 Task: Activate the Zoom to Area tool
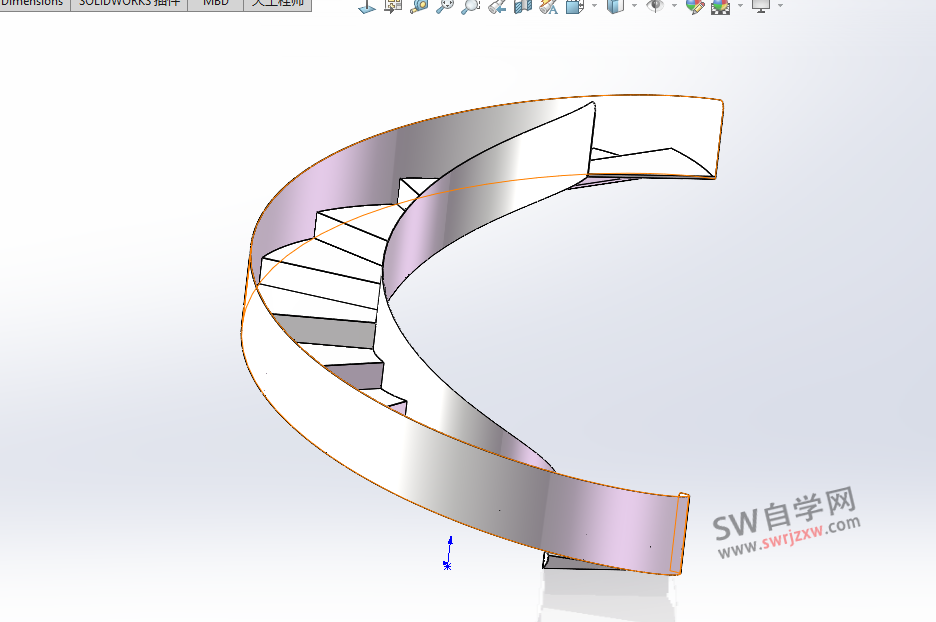point(472,7)
